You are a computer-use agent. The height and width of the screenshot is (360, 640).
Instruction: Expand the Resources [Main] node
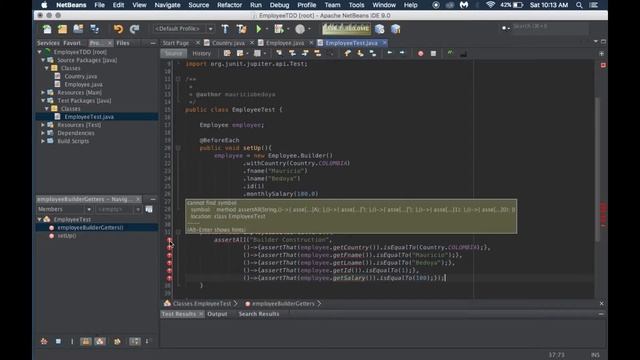coord(43,93)
